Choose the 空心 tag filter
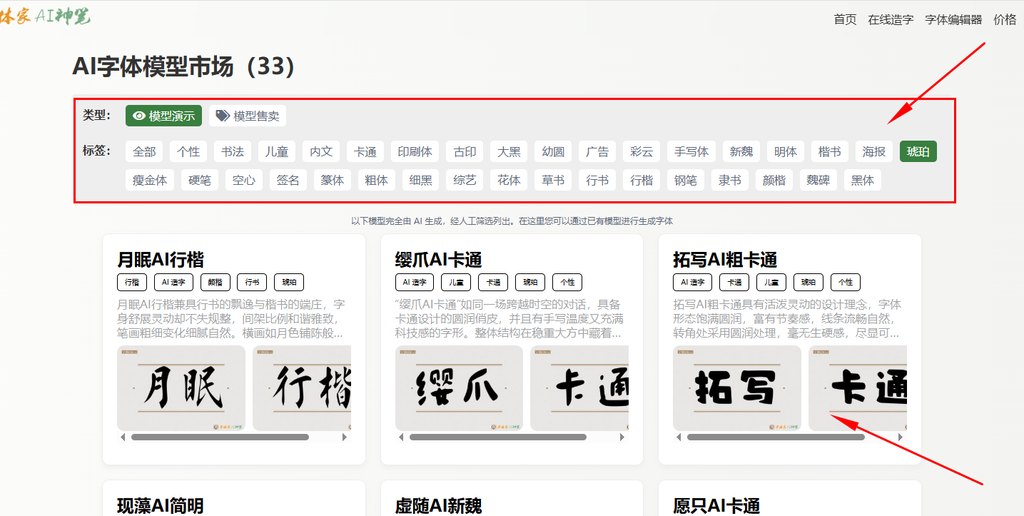The width and height of the screenshot is (1024, 516). click(x=244, y=180)
